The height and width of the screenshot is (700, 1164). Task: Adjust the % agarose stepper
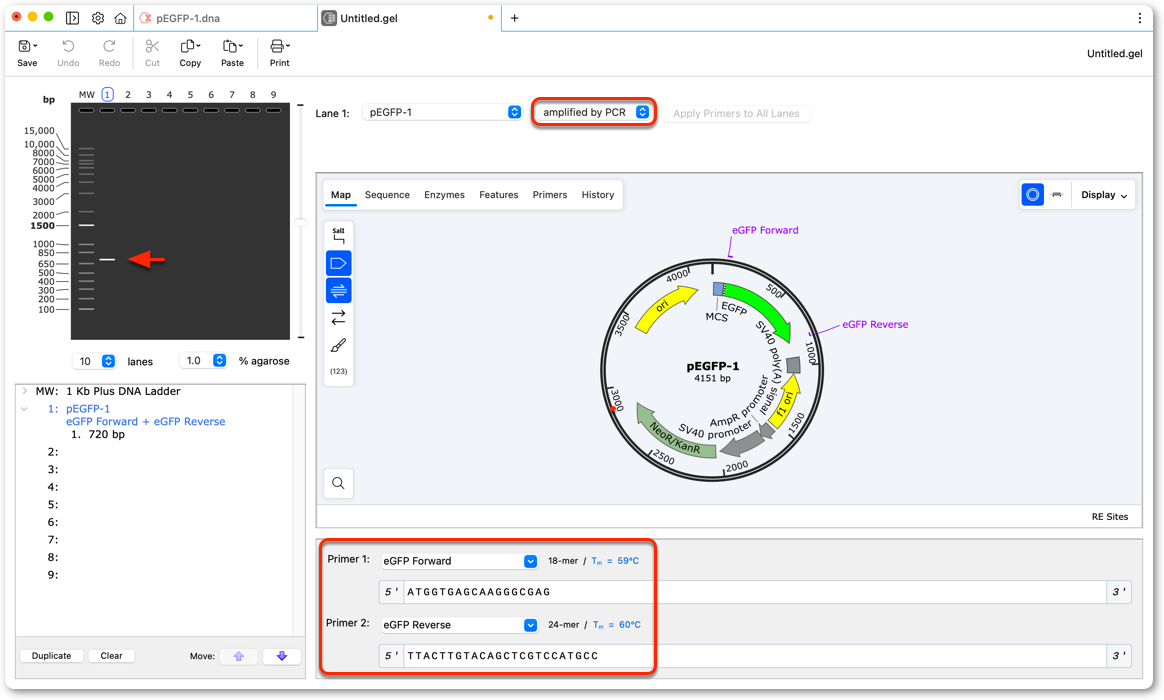point(220,361)
